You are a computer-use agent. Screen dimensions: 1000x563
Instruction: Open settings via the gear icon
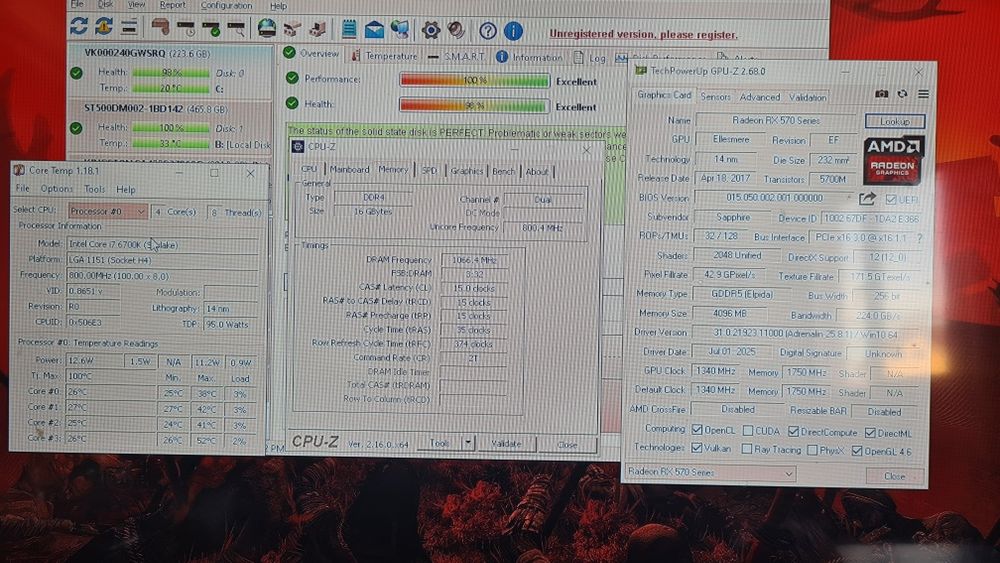click(x=430, y=29)
